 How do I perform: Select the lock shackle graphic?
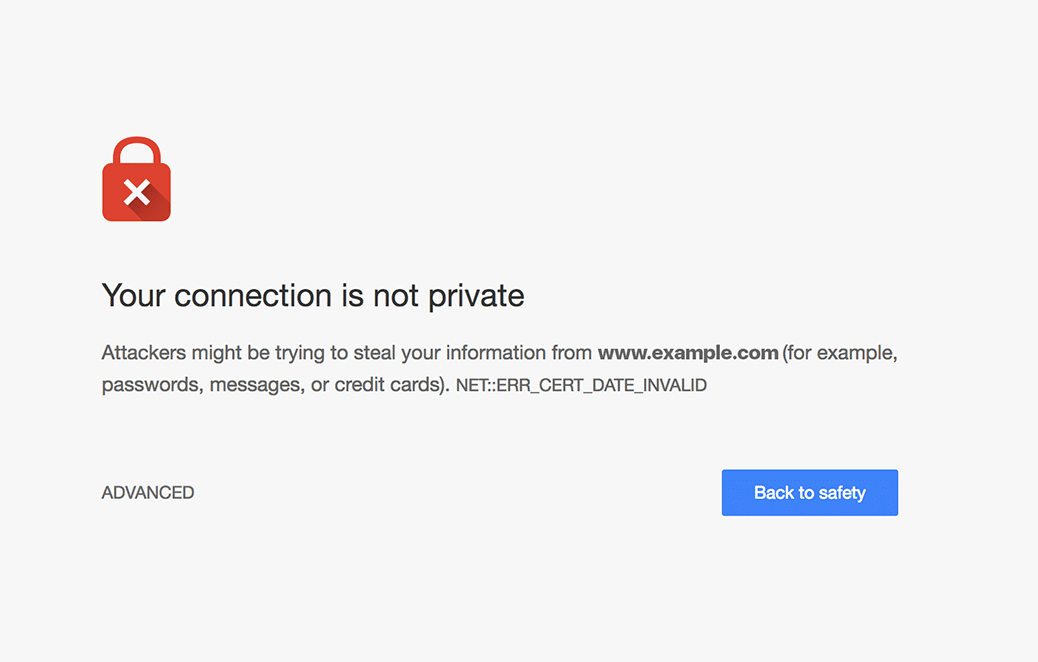136,150
